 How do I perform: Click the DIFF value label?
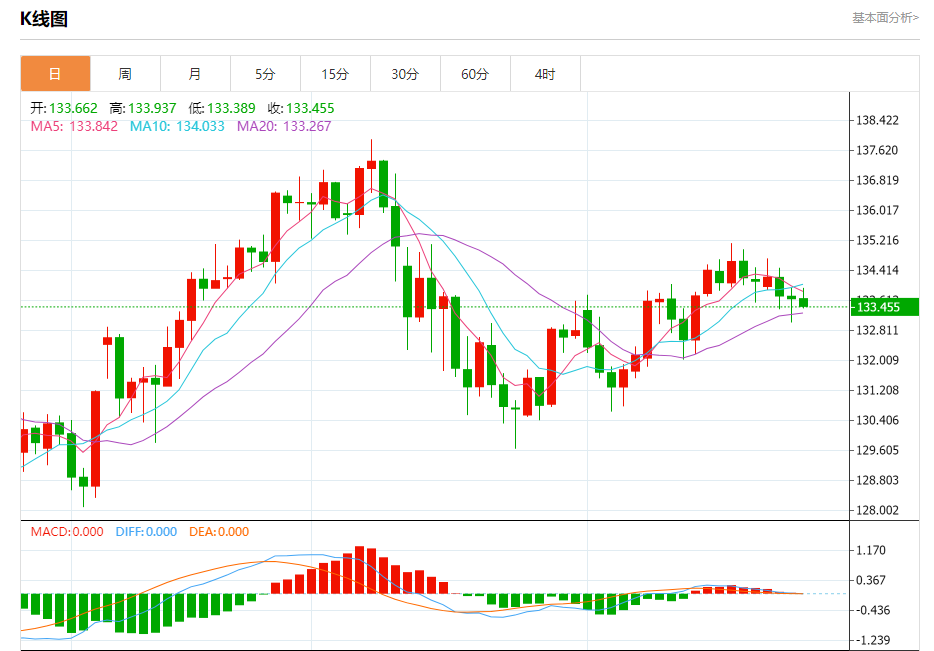coord(146,532)
